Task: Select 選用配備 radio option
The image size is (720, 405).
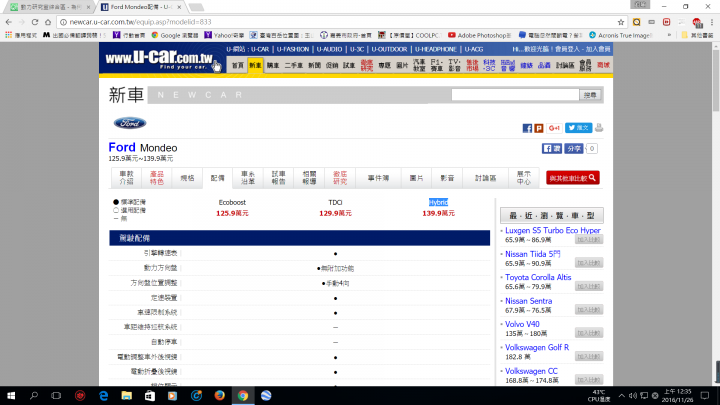Action: point(116,210)
